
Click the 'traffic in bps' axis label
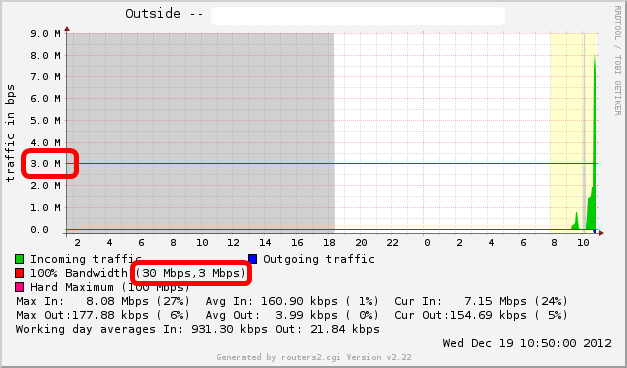pos(10,133)
